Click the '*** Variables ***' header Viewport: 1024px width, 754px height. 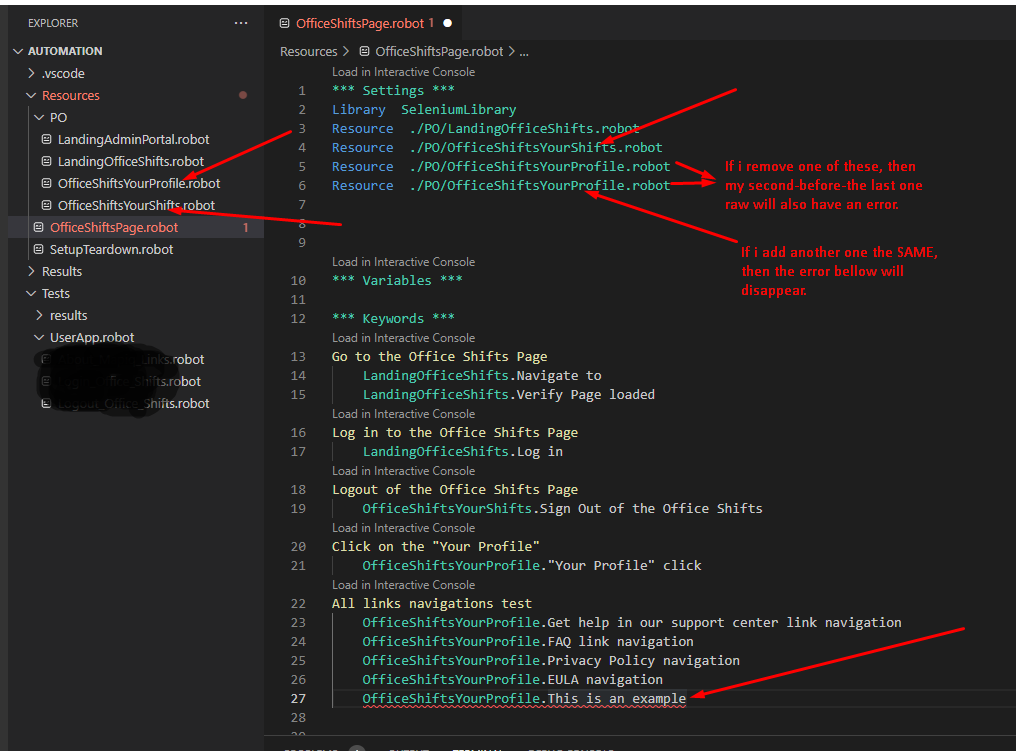tap(397, 281)
